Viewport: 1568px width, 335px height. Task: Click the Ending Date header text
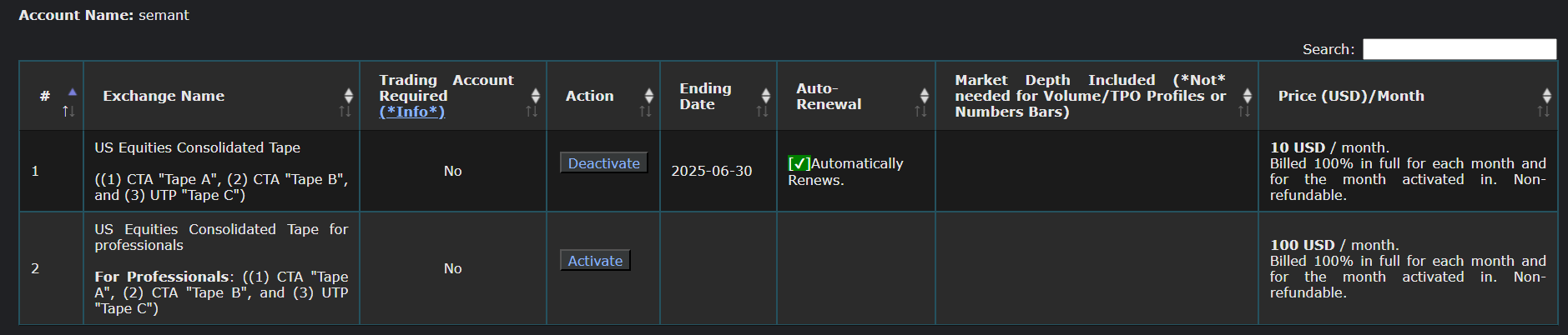[704, 96]
